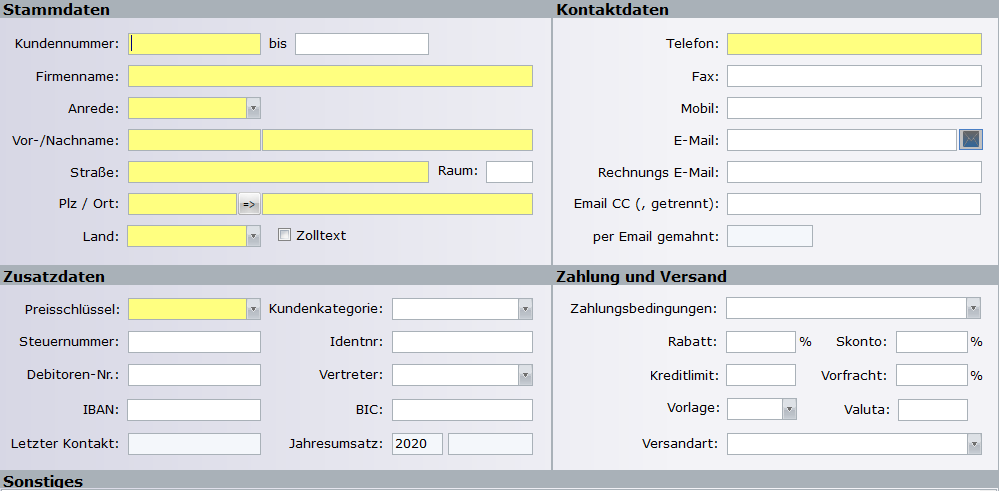Enable the Zolltext checkbox
The height and width of the screenshot is (491, 999).
[284, 236]
